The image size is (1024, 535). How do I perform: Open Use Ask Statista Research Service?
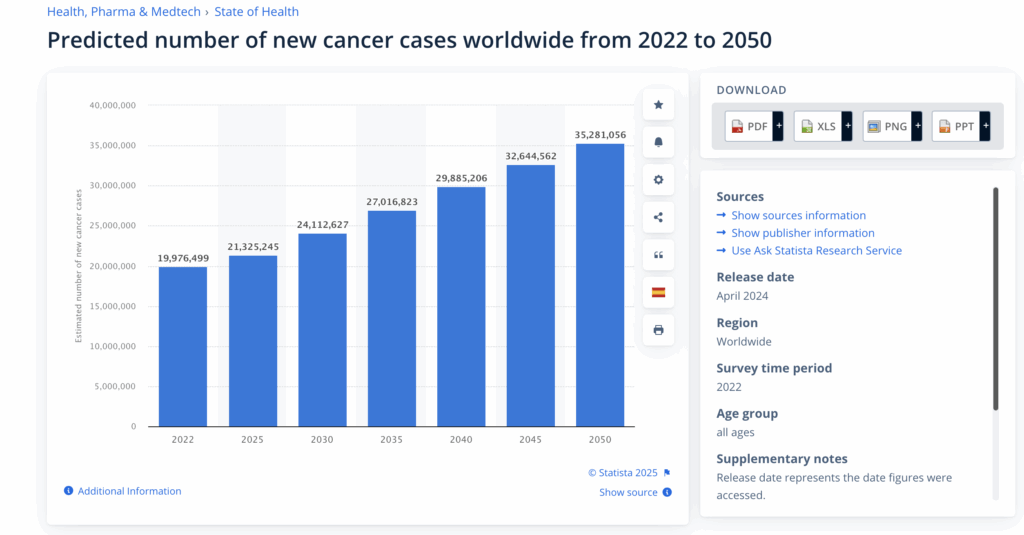pyautogui.click(x=816, y=251)
